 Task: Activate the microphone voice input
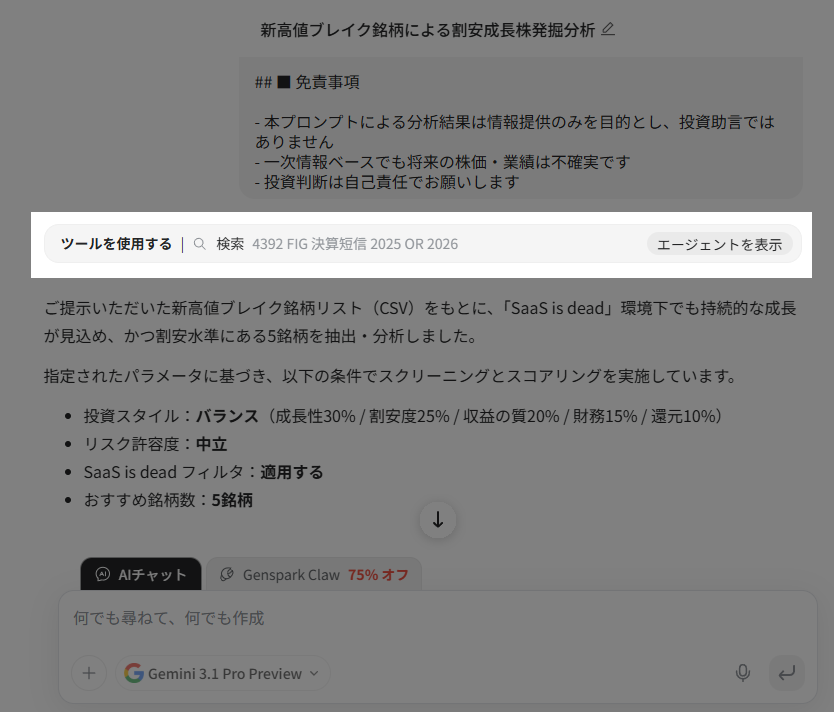743,673
